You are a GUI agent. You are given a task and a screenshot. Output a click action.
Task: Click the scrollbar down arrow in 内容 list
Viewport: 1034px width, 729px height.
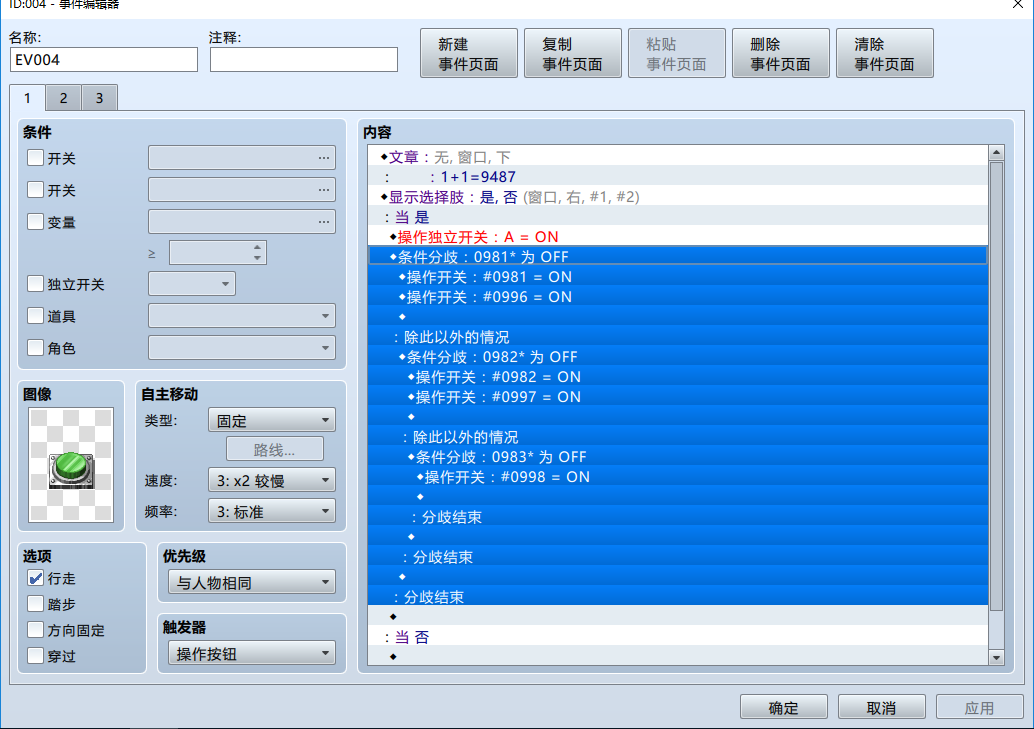(996, 657)
